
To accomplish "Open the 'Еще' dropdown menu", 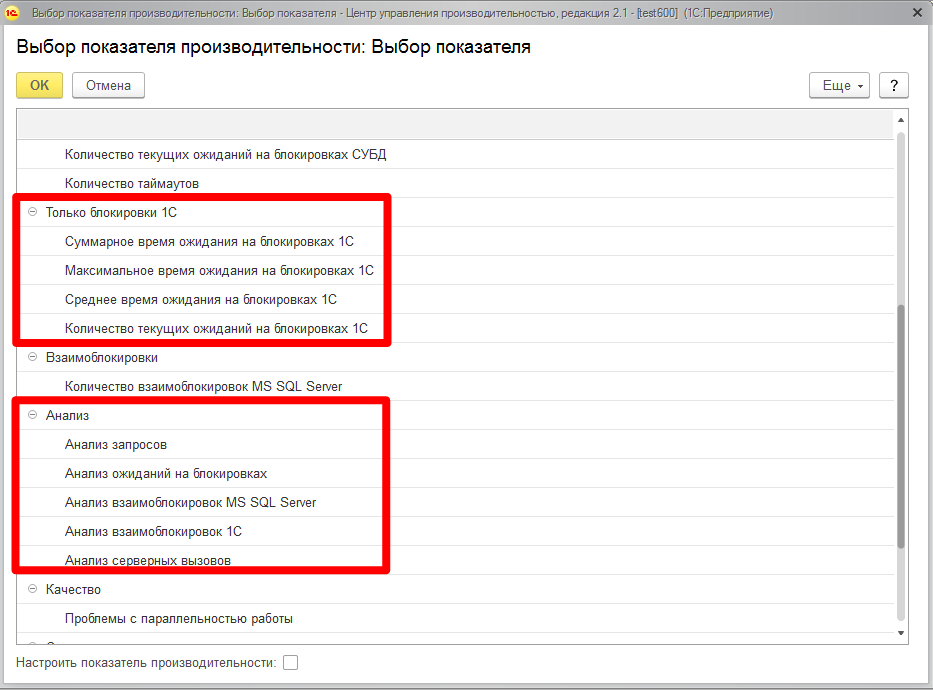I will coord(839,85).
